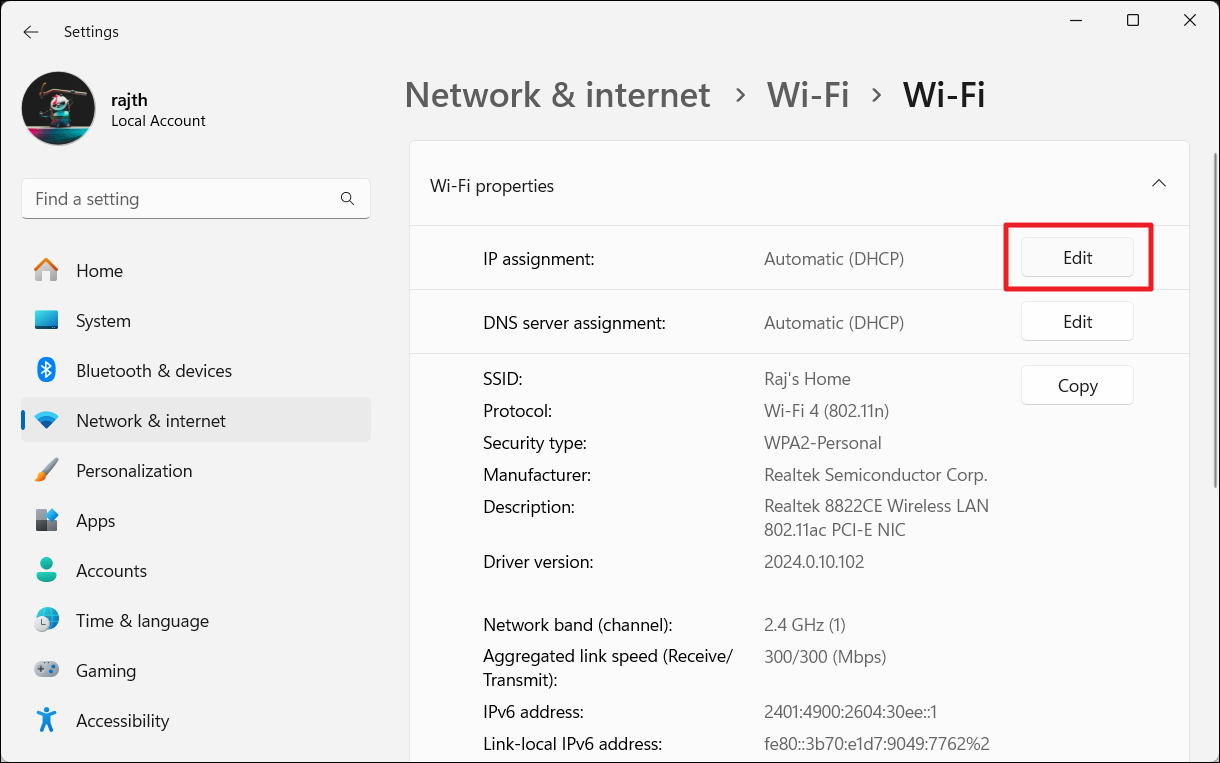Click the Bluetooth & devices icon
The image size is (1220, 763).
click(46, 370)
